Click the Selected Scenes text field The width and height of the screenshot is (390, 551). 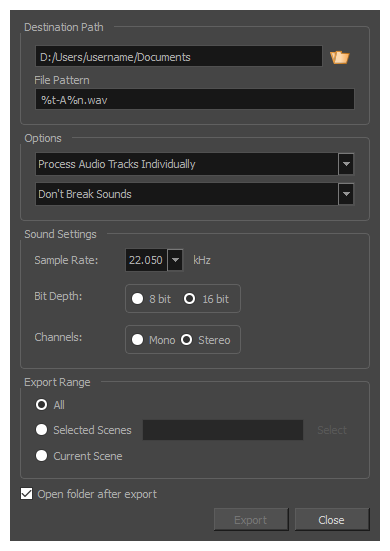point(223,430)
